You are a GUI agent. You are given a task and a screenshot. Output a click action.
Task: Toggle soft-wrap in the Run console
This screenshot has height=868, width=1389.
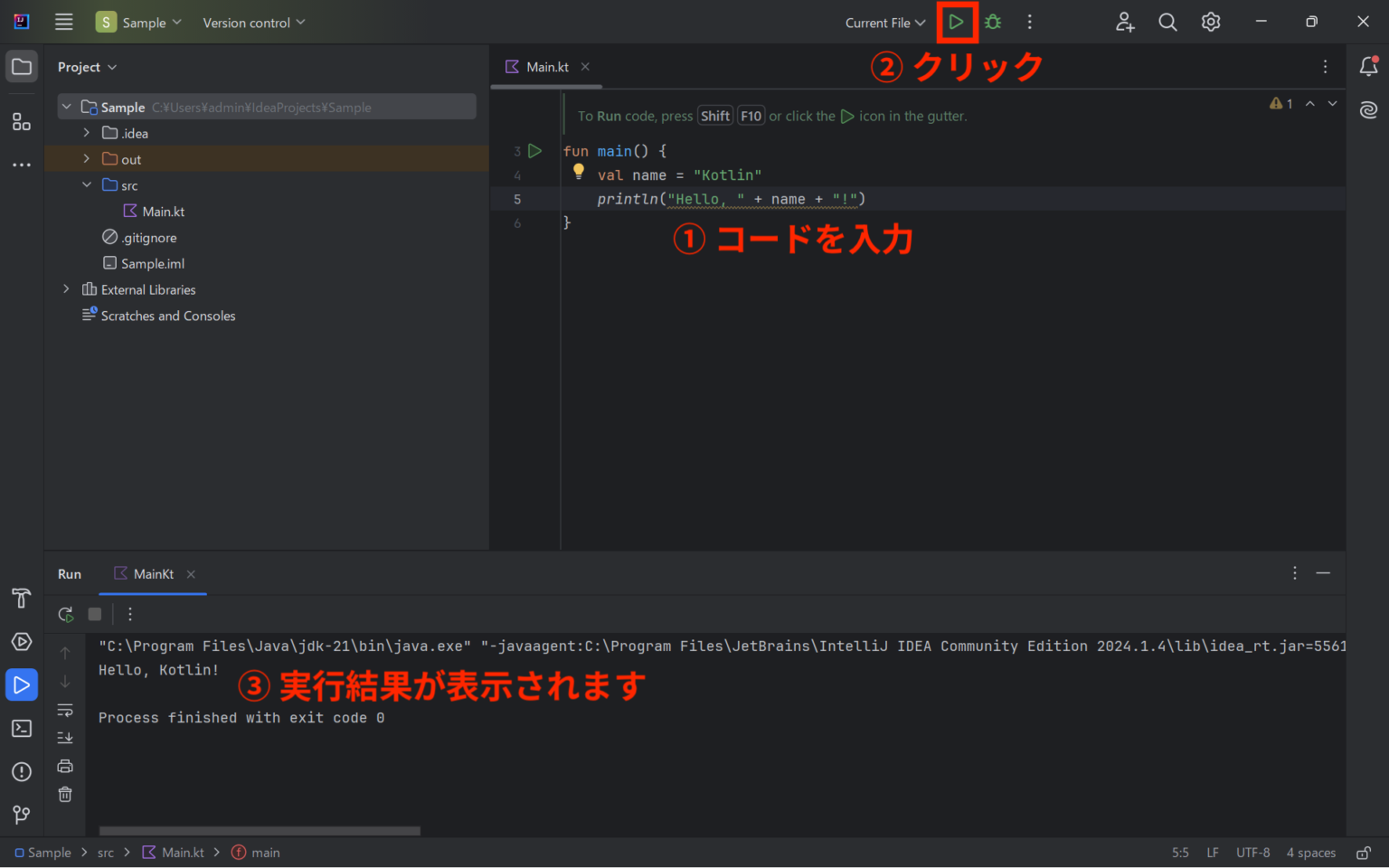[64, 710]
